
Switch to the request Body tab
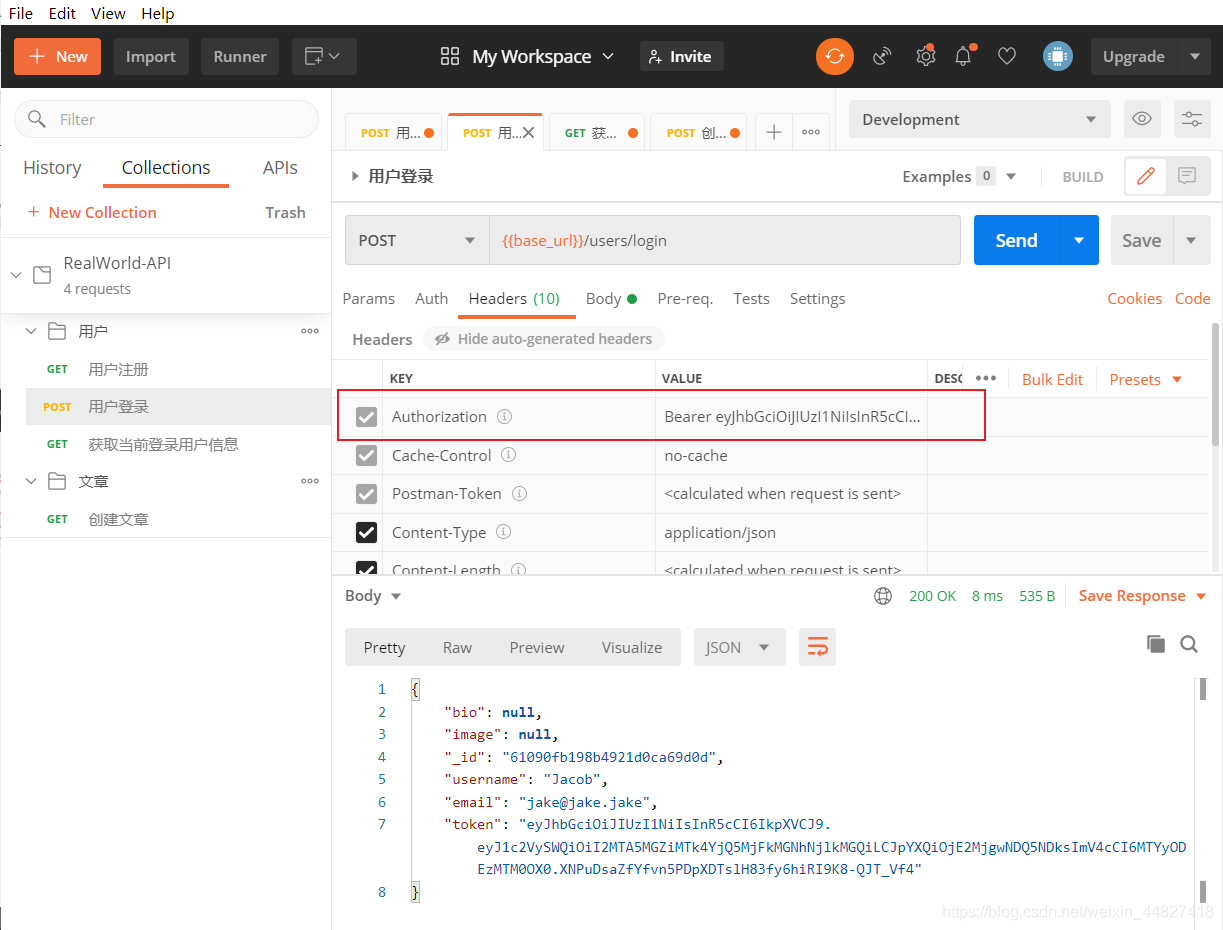[611, 298]
